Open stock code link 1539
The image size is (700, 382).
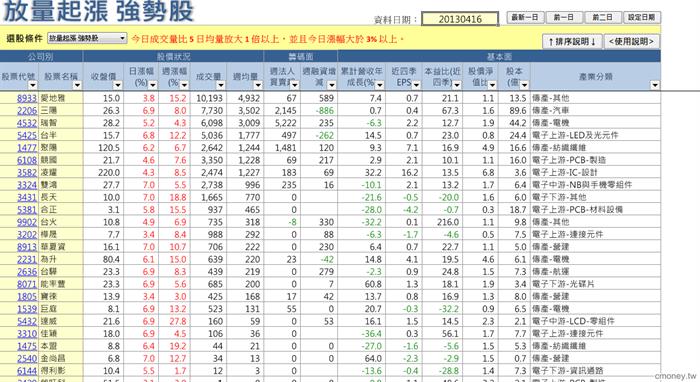[27, 309]
